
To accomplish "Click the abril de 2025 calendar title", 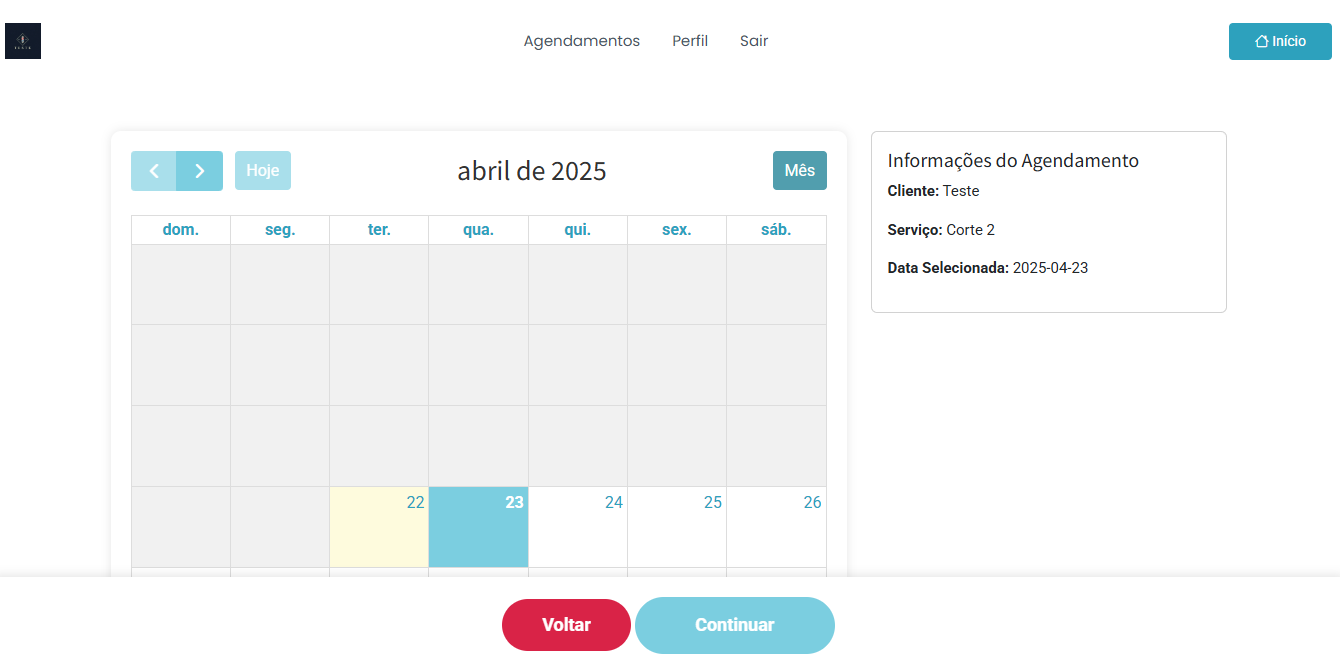I will click(532, 171).
